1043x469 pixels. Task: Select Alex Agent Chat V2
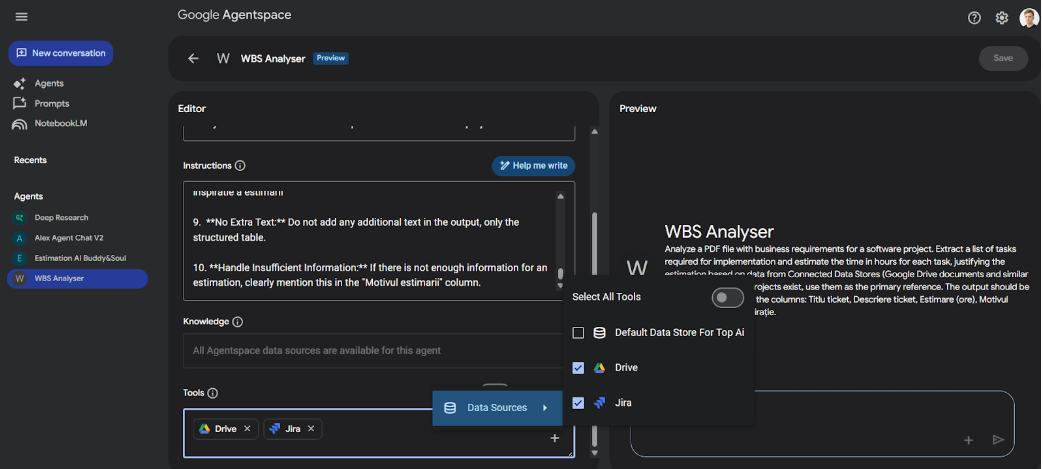pos(69,238)
